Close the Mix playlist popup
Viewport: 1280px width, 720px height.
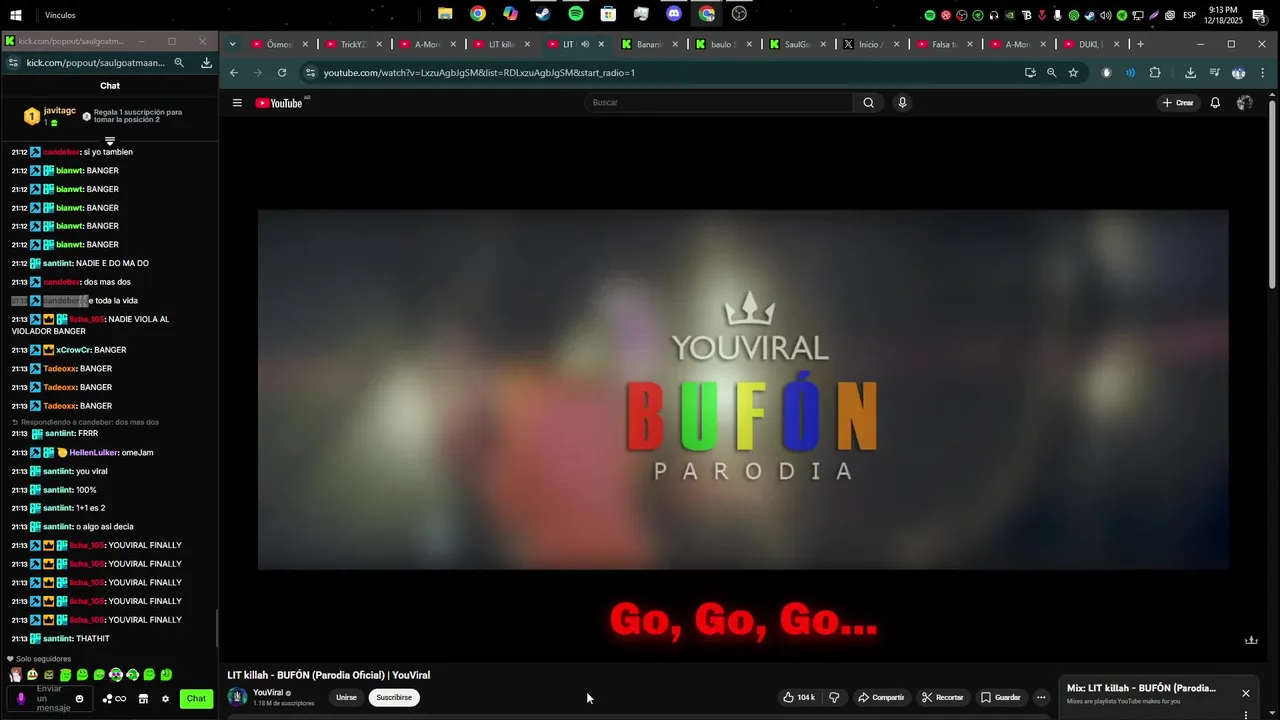click(x=1246, y=693)
